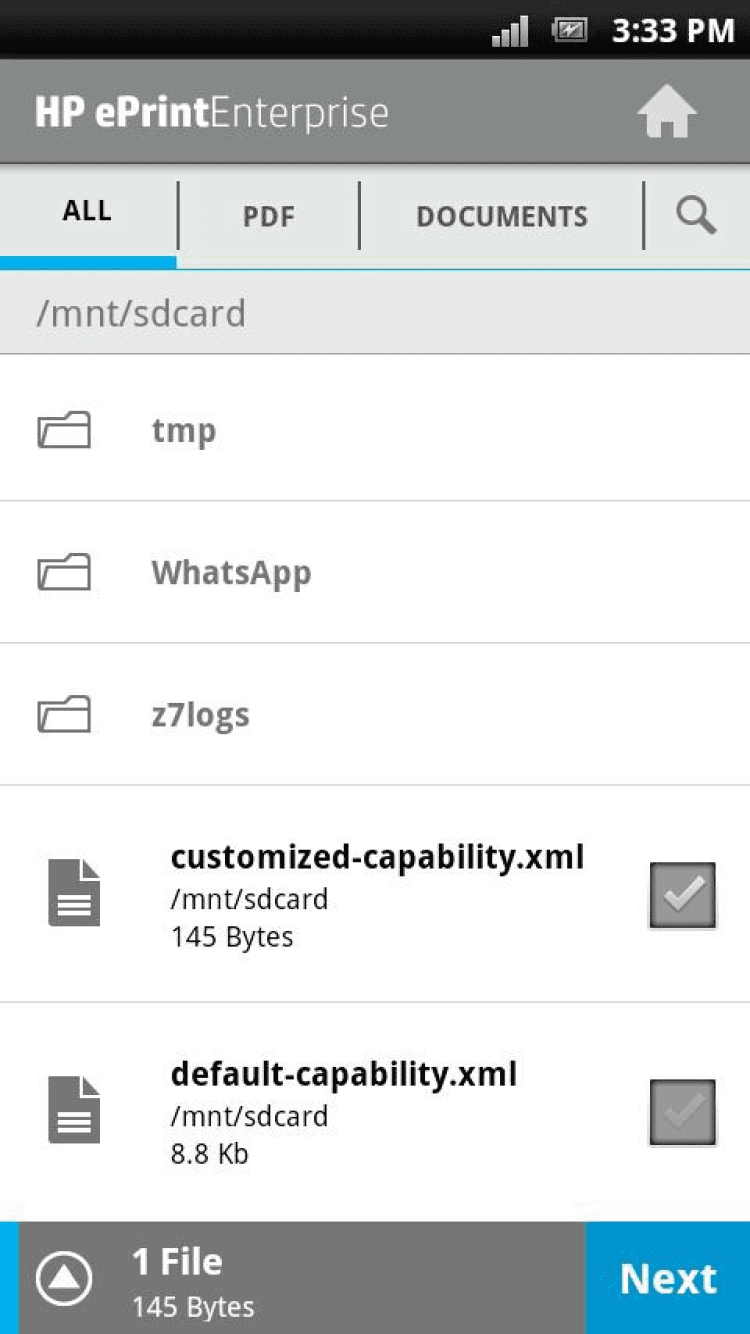
Task: Open the z7logs folder name
Action: point(200,715)
